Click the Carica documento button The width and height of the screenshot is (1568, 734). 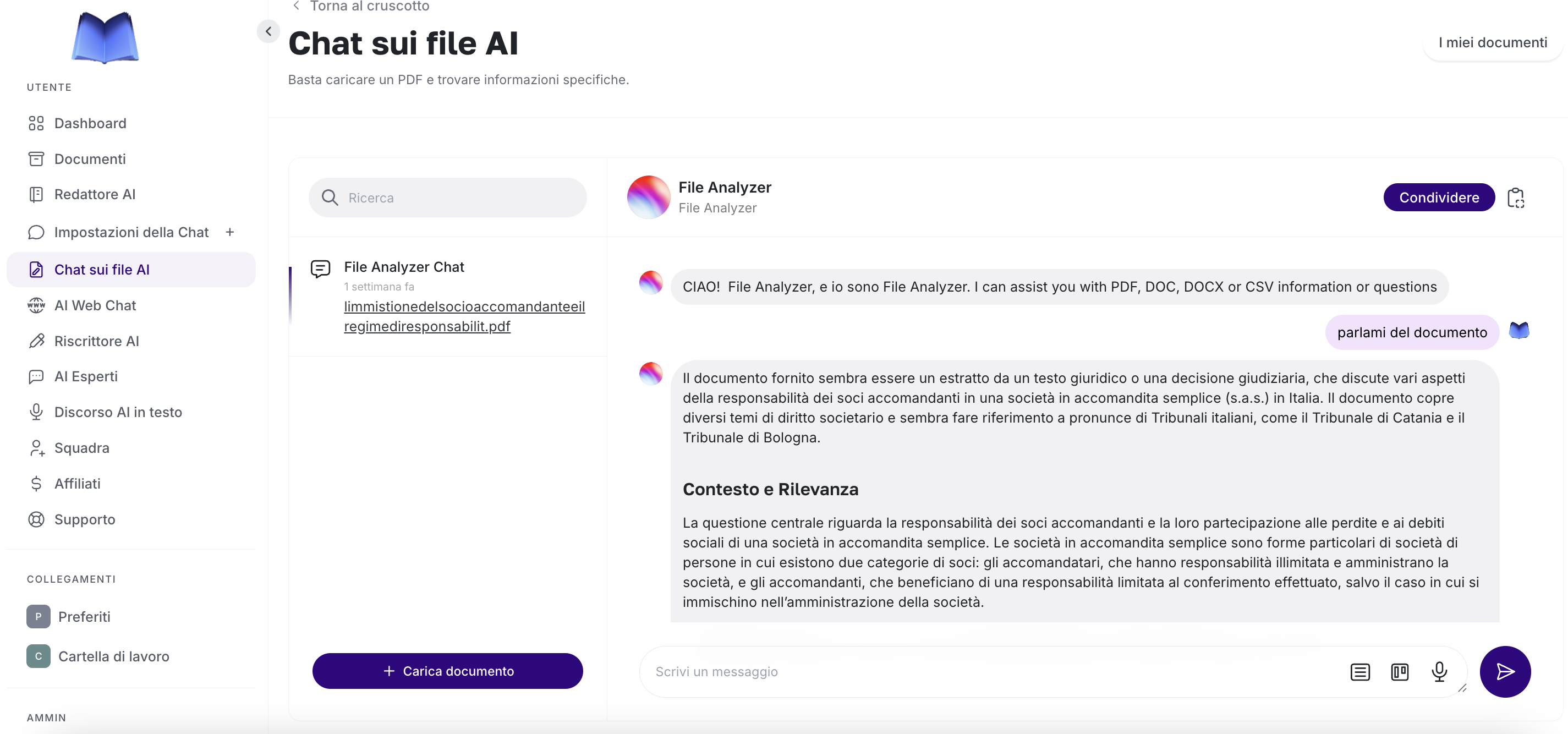tap(447, 671)
